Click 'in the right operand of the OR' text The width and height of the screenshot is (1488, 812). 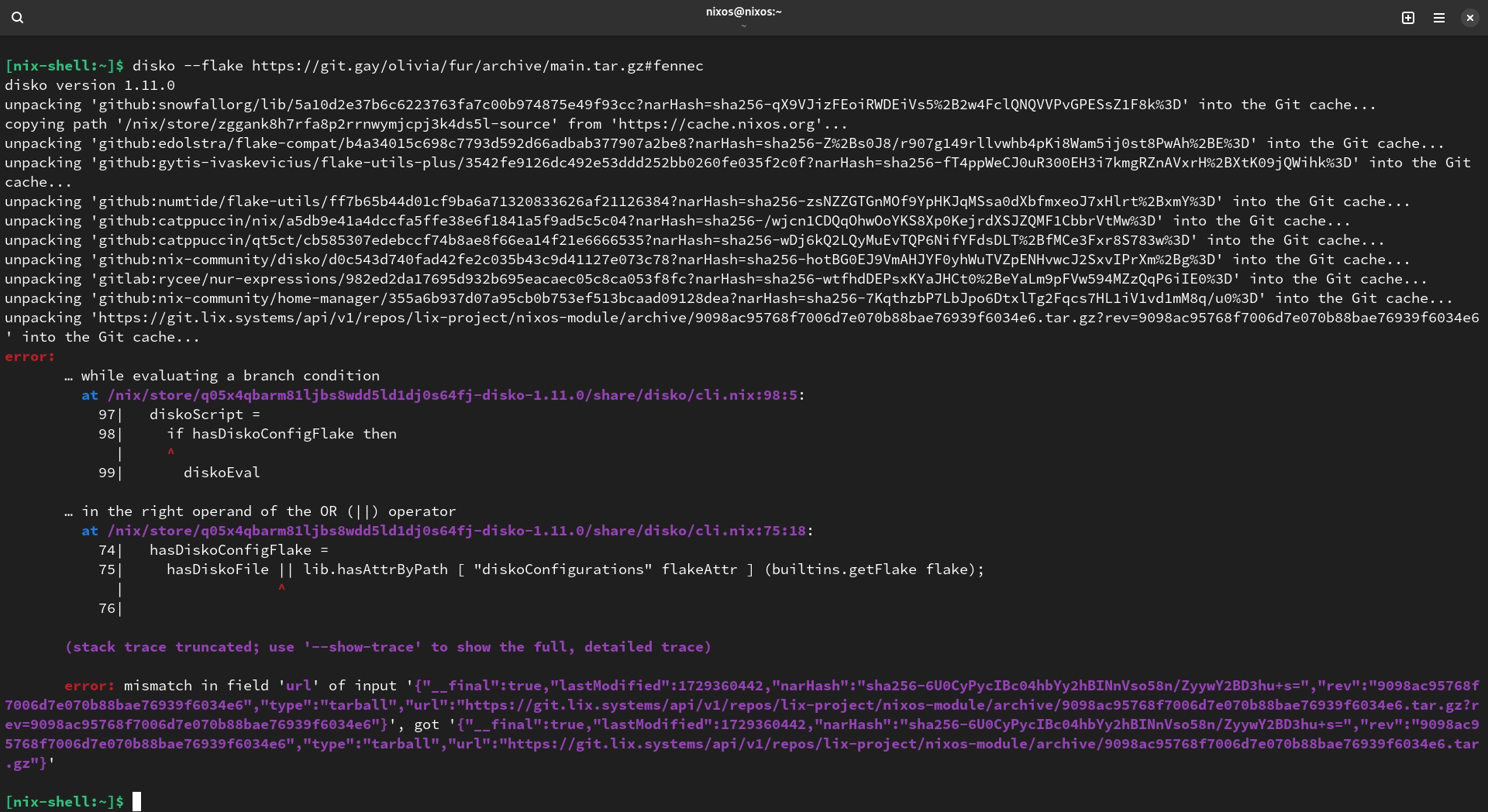click(x=209, y=511)
